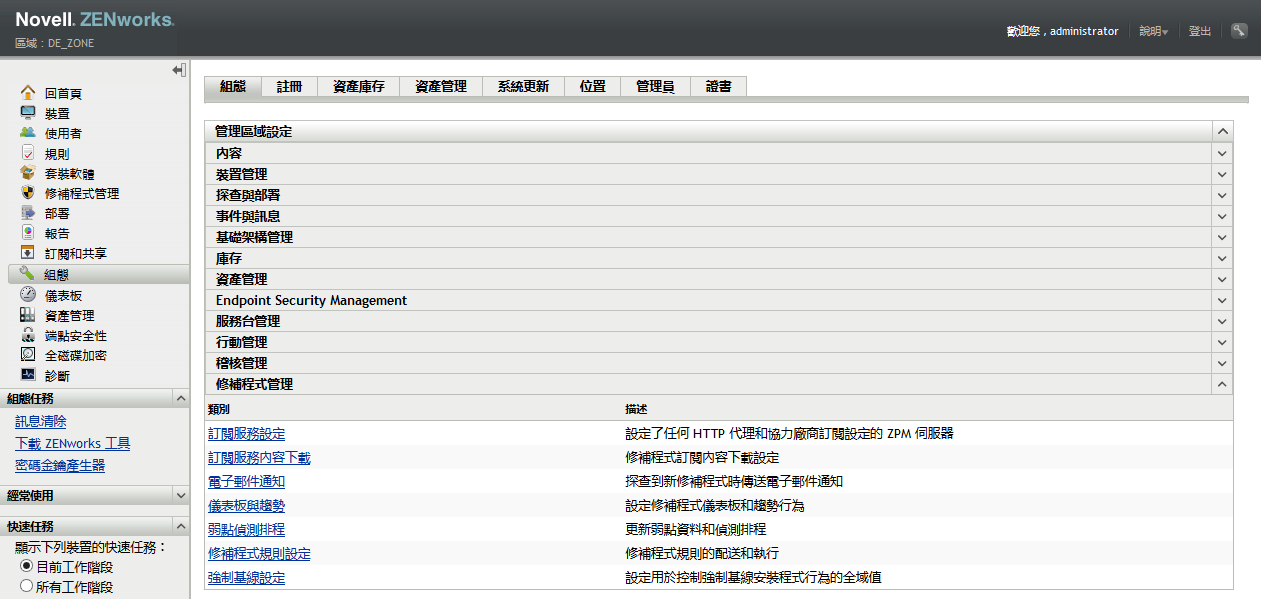Switch to the 資產管理 tab
This screenshot has height=599, width=1261.
click(x=440, y=86)
